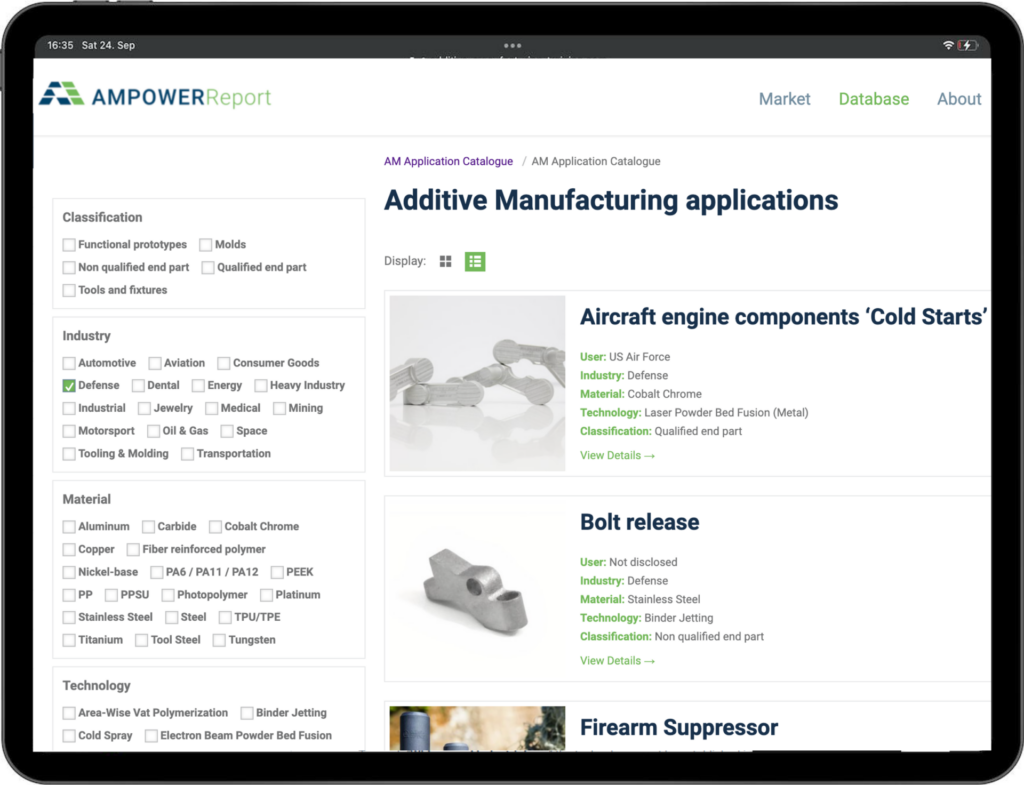1024x785 pixels.
Task: Click the purple AM Application Catalogue breadcrumb
Action: click(448, 161)
